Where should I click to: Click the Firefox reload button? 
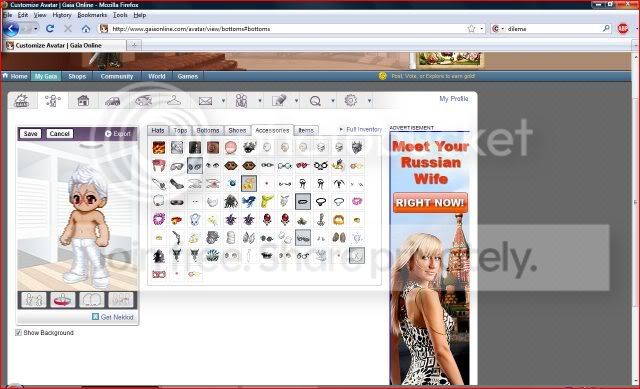pyautogui.click(x=50, y=29)
